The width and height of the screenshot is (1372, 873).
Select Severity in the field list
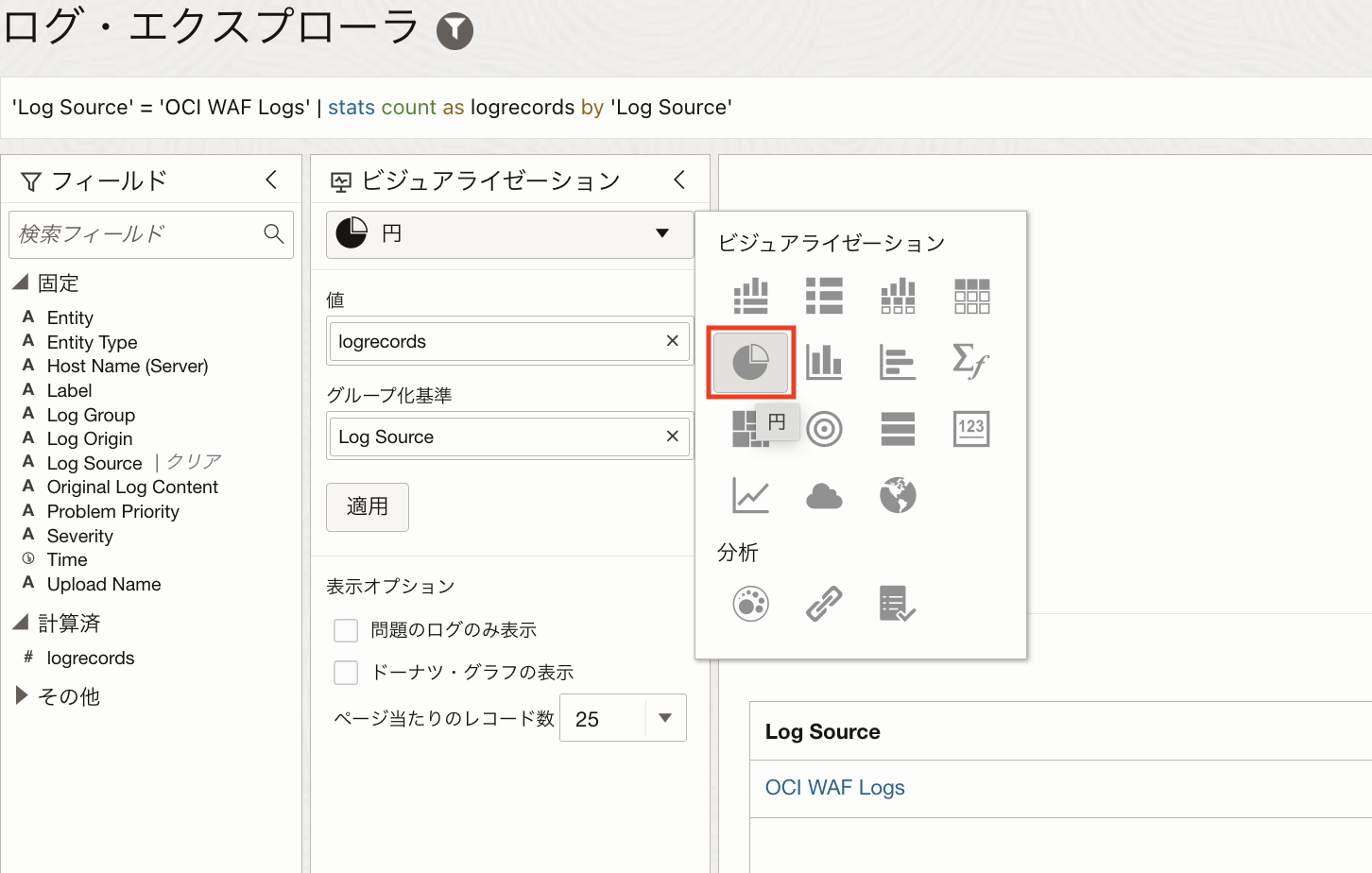coord(80,536)
